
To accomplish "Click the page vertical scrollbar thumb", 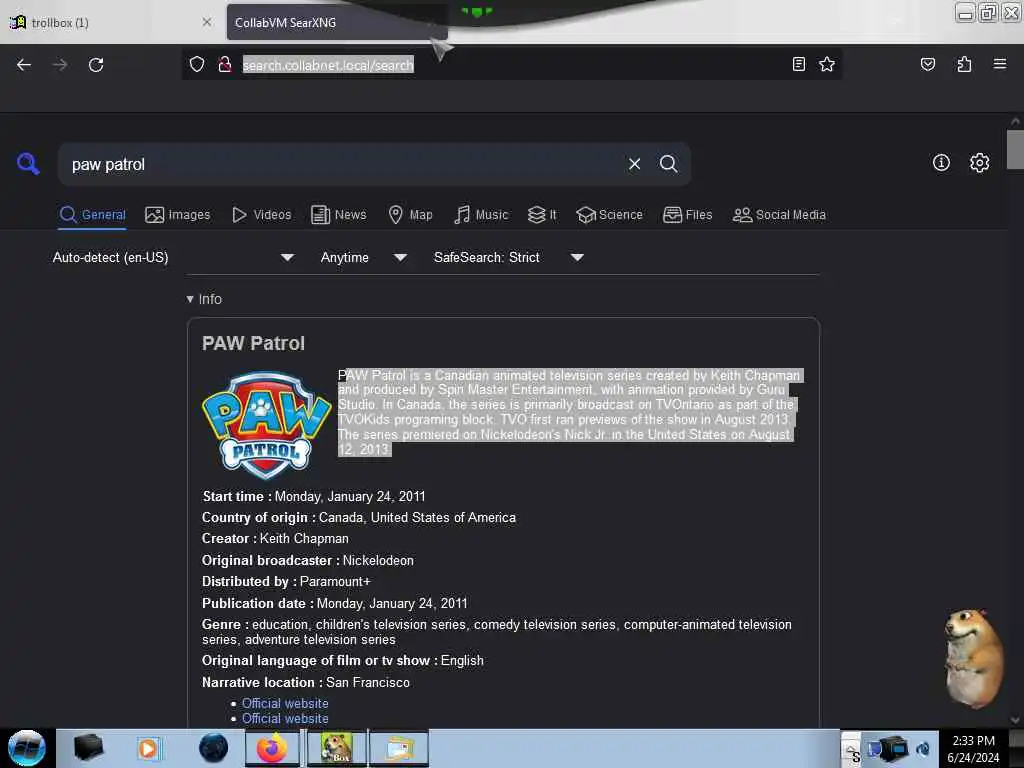I will [1015, 150].
